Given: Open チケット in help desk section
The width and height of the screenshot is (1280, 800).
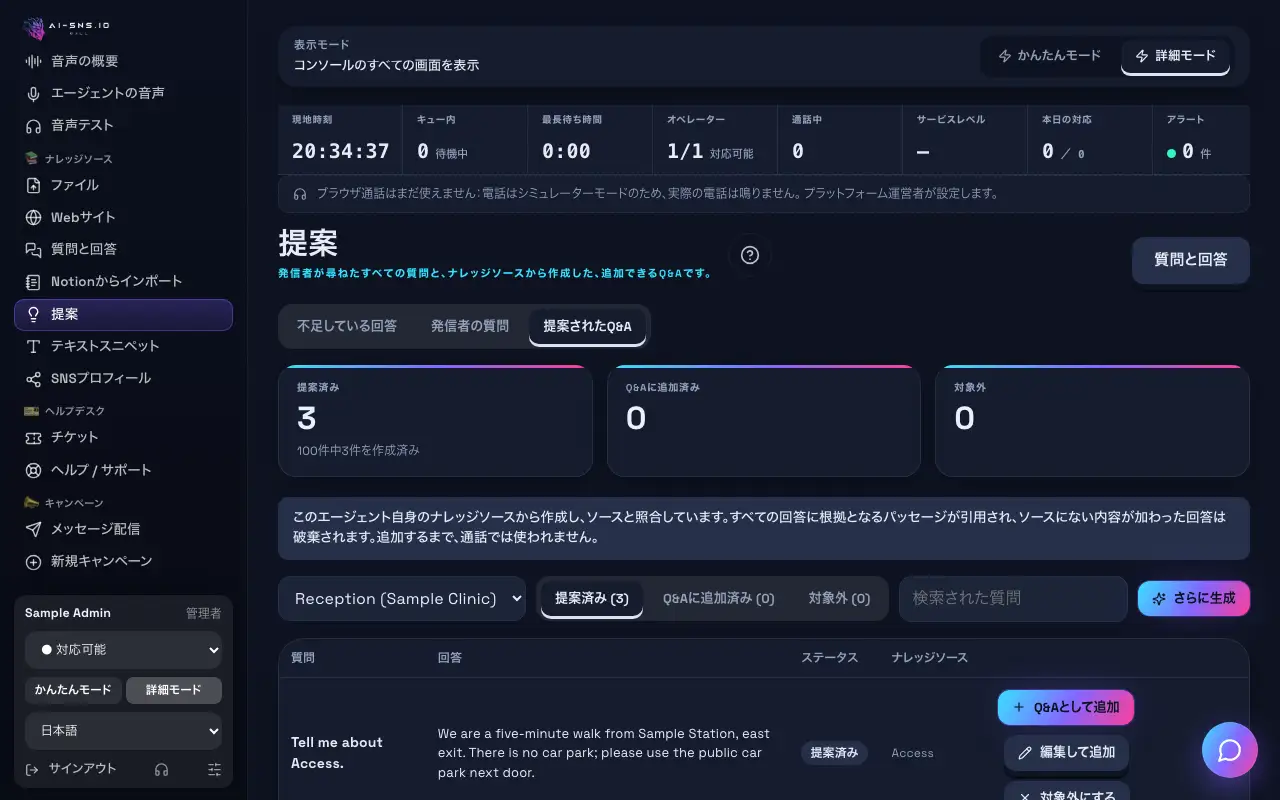Looking at the screenshot, I should (123, 437).
